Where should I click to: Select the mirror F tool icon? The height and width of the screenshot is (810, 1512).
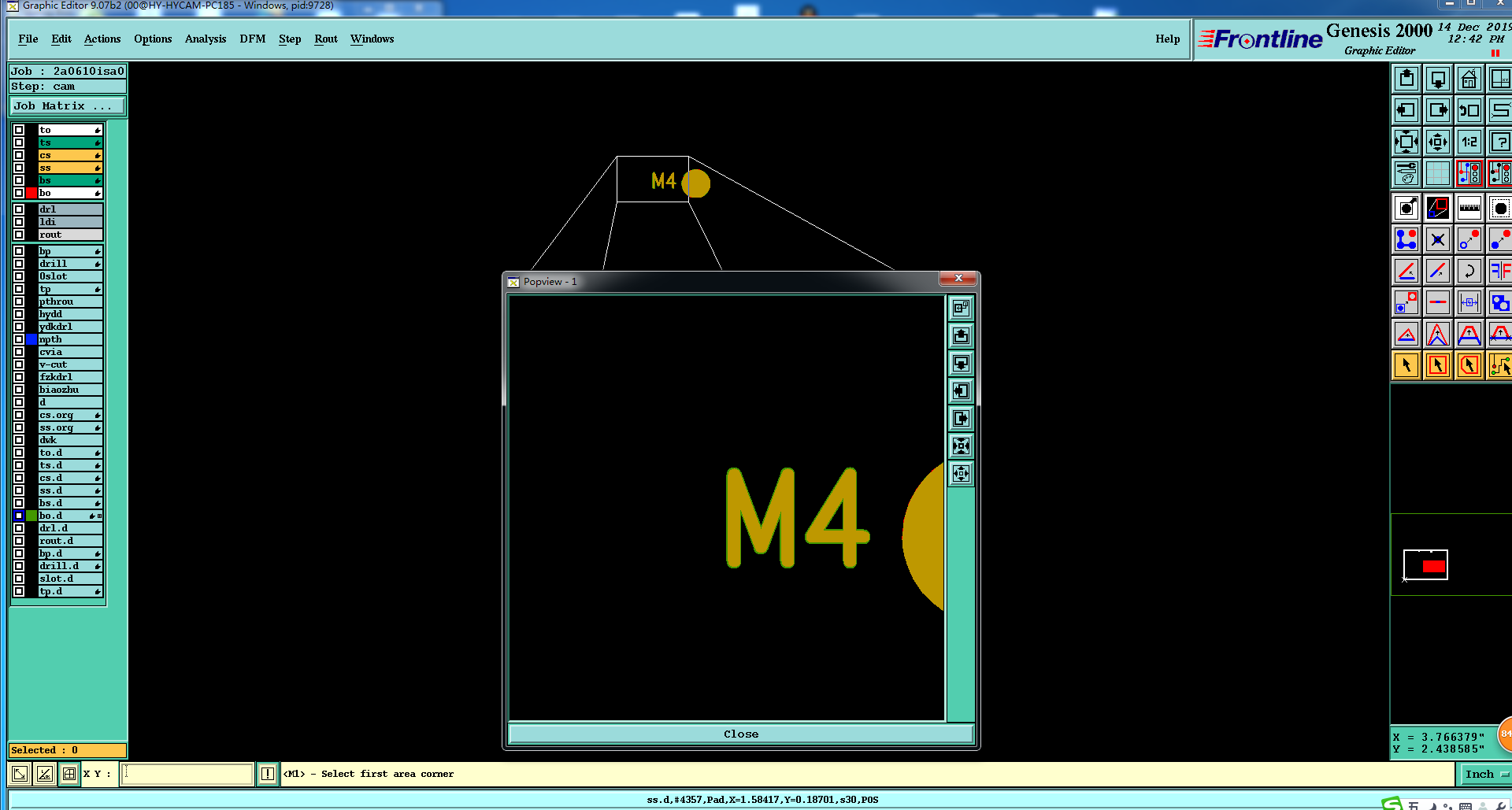tap(1500, 271)
